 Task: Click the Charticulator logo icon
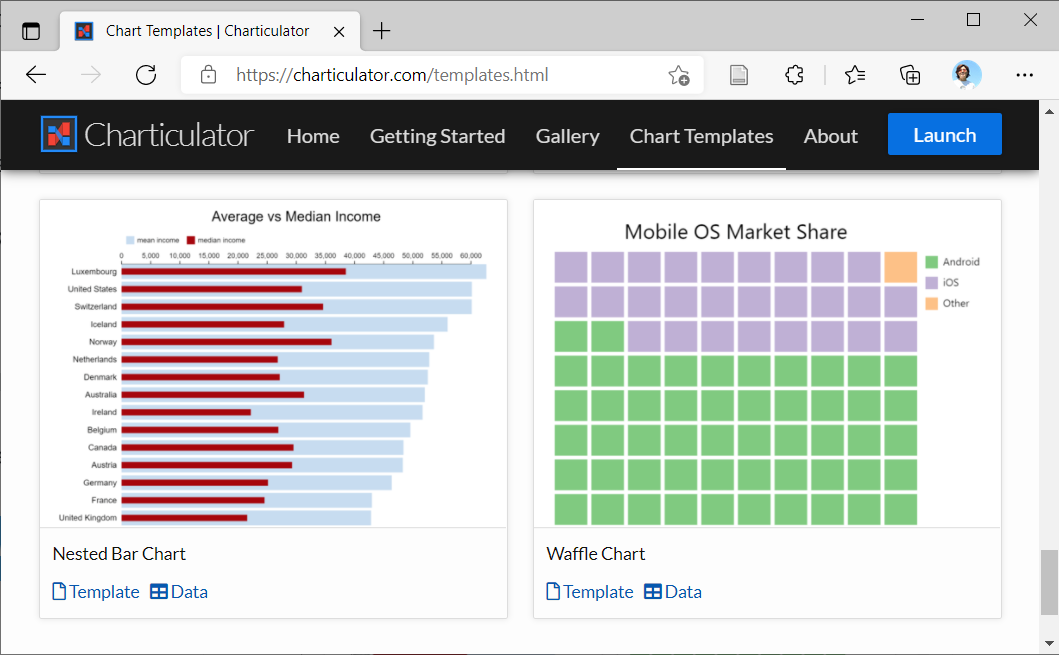click(x=59, y=134)
